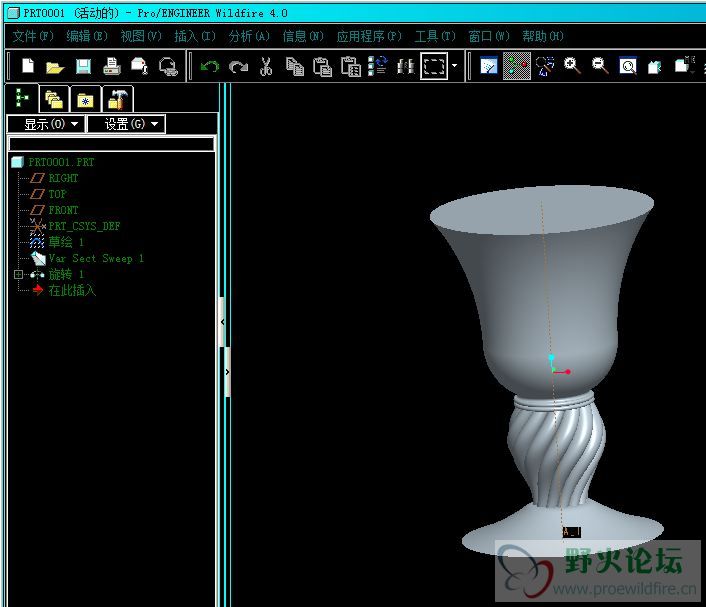
Task: Select the RIGHT datum plane
Action: coord(63,178)
